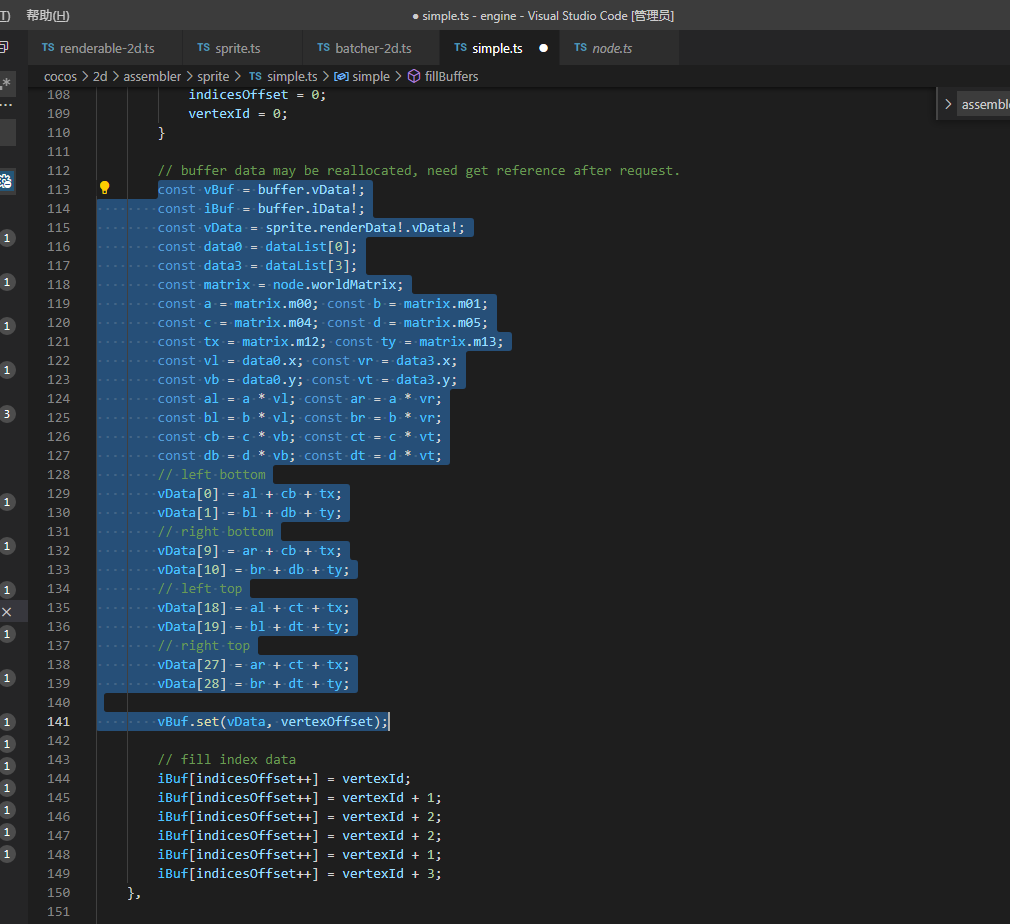Click the simple variable symbol icon in breadcrumb

[x=341, y=76]
